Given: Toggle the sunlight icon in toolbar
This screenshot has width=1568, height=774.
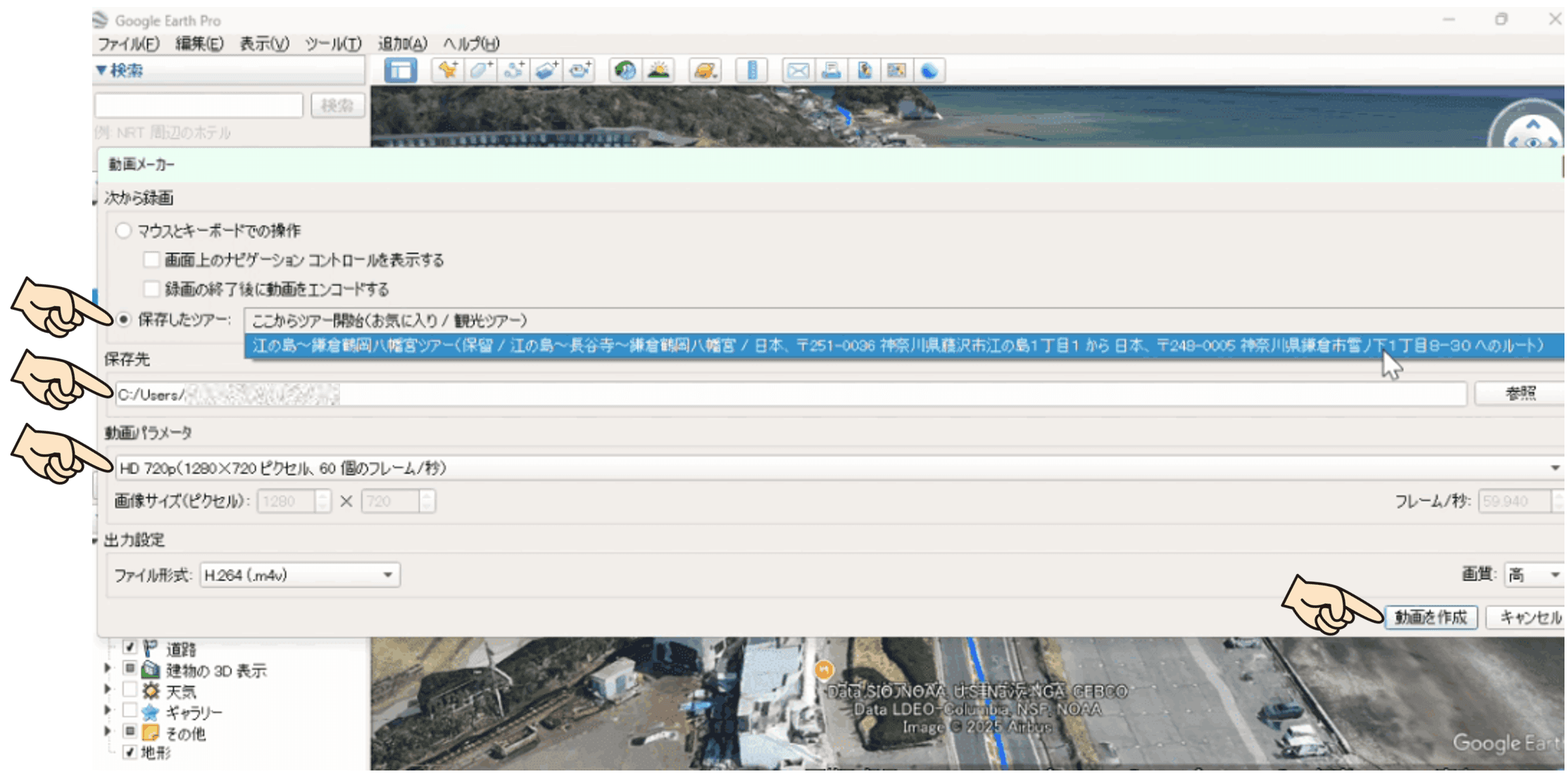Looking at the screenshot, I should [x=658, y=70].
